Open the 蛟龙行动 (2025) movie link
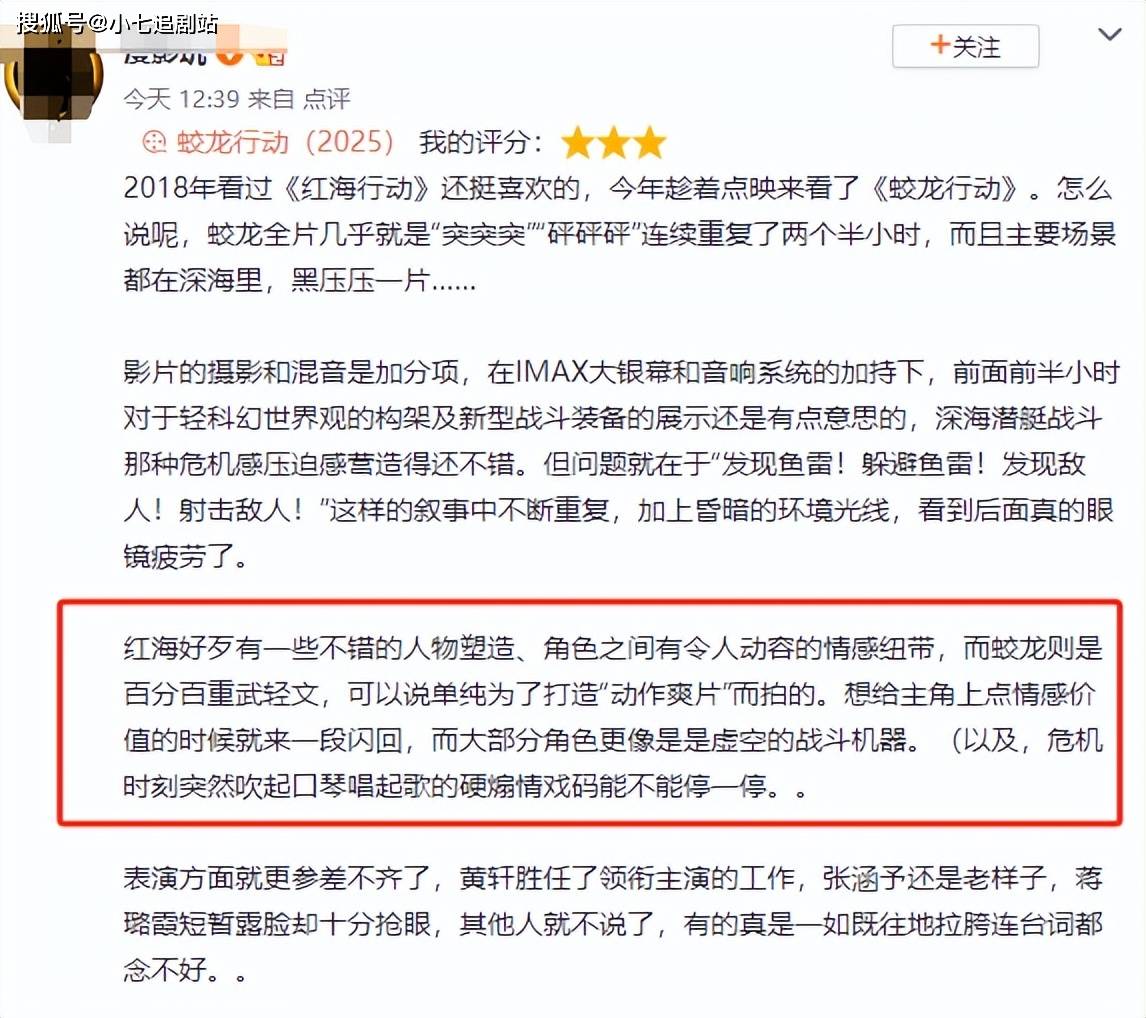The height and width of the screenshot is (1018, 1146). (286, 142)
